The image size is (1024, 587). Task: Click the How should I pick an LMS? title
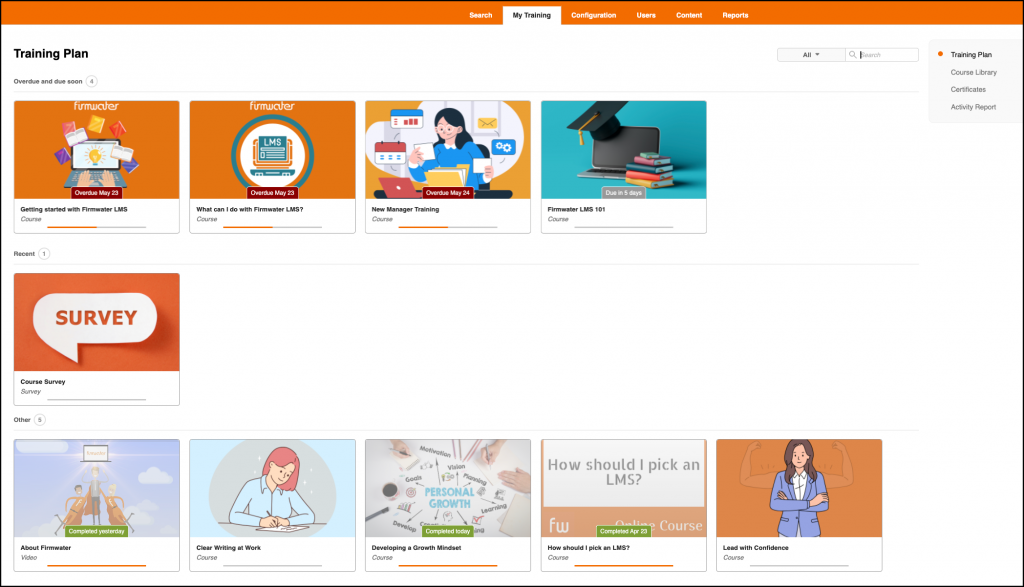pos(588,548)
